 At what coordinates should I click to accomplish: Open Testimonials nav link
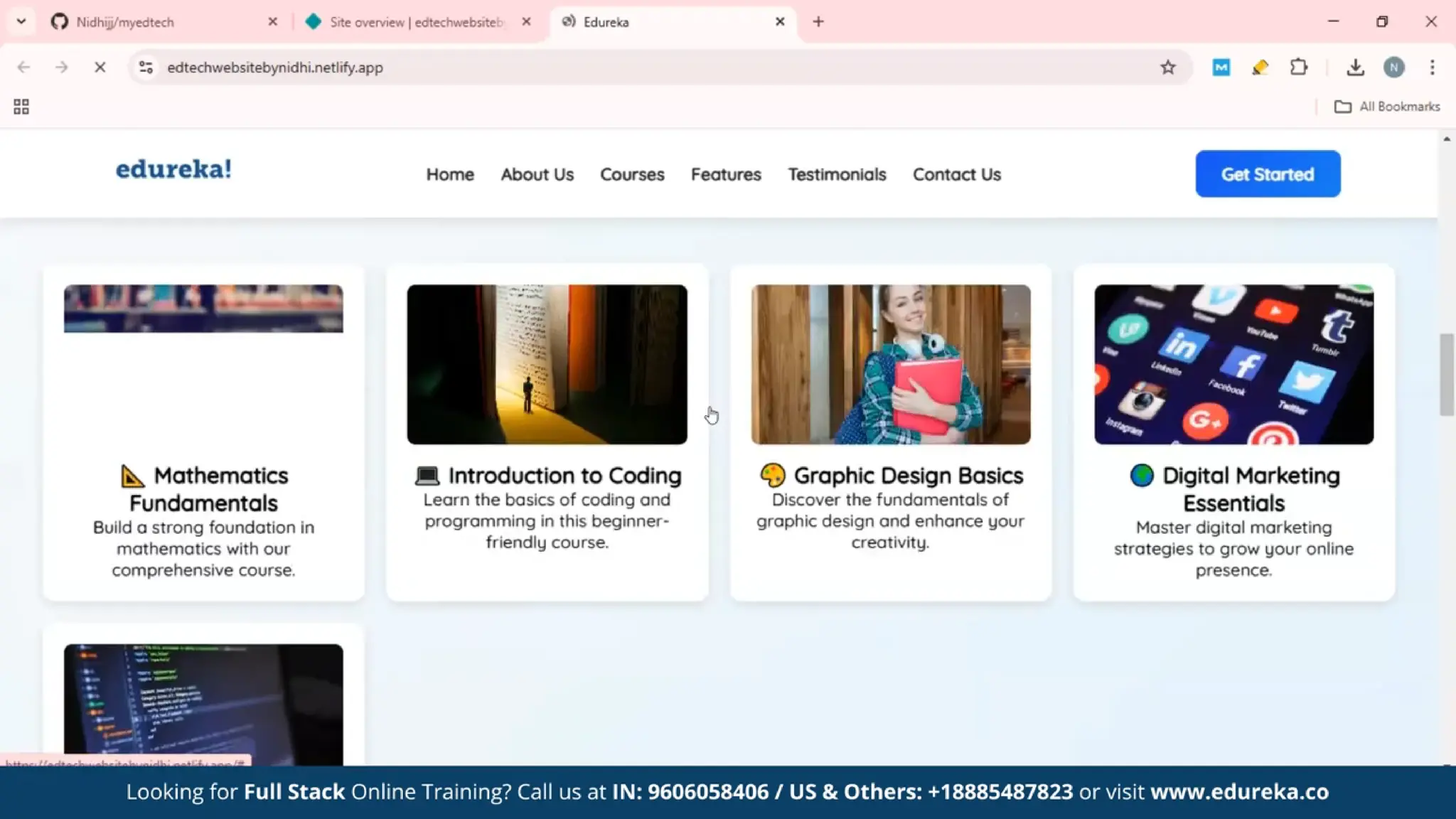837,174
